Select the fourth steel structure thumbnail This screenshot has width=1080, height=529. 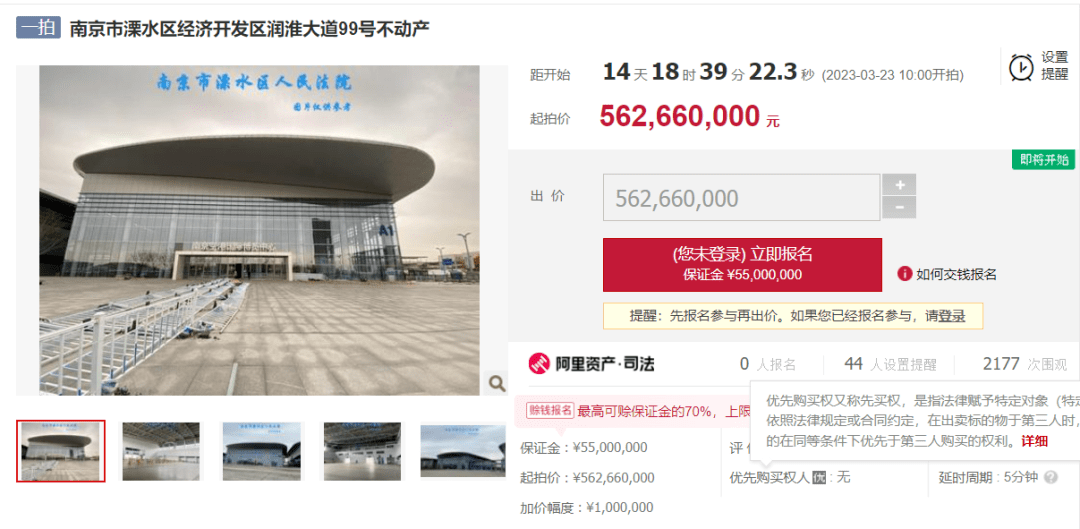362,451
